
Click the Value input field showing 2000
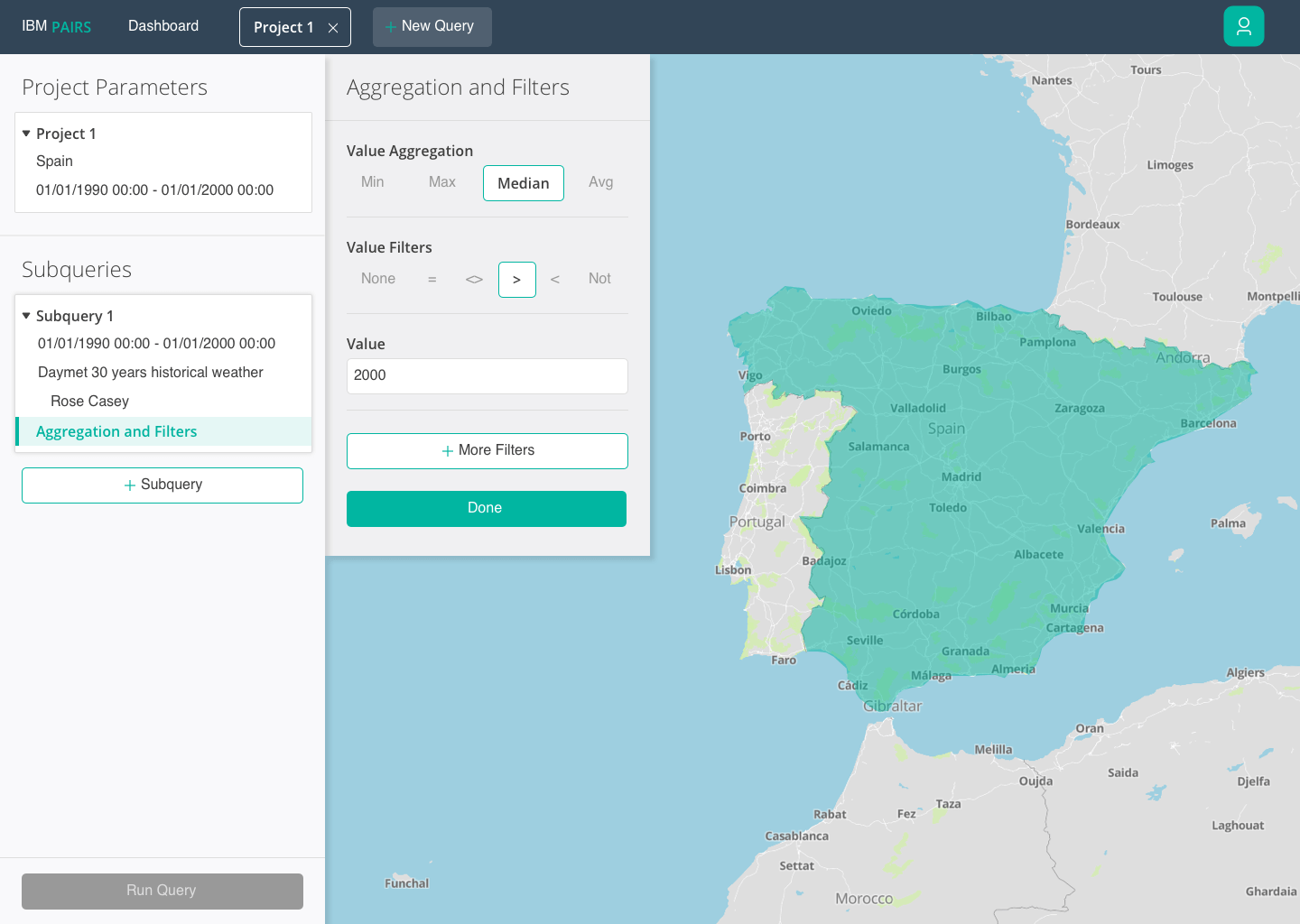point(487,375)
